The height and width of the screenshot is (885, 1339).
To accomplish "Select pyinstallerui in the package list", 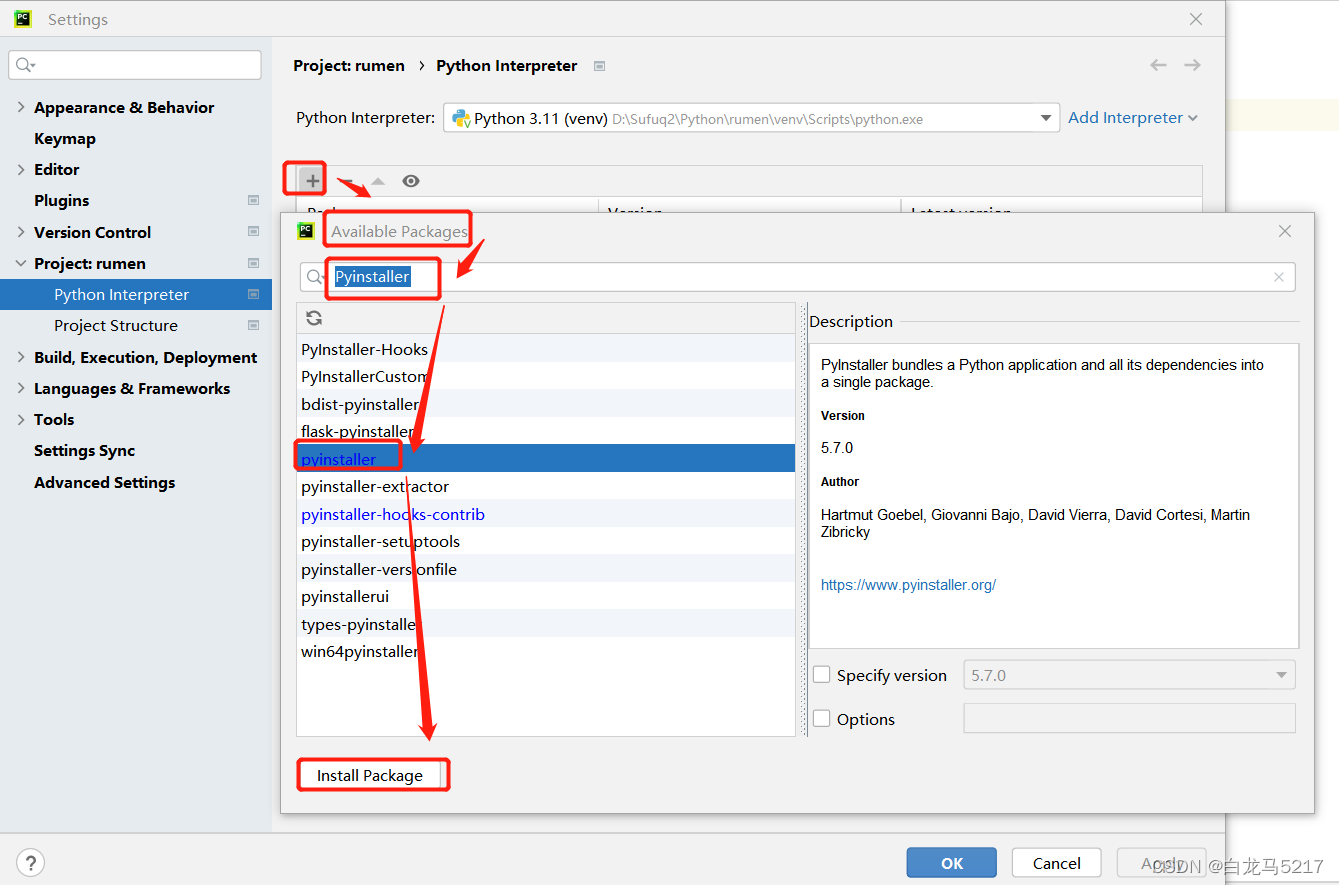I will pyautogui.click(x=546, y=596).
